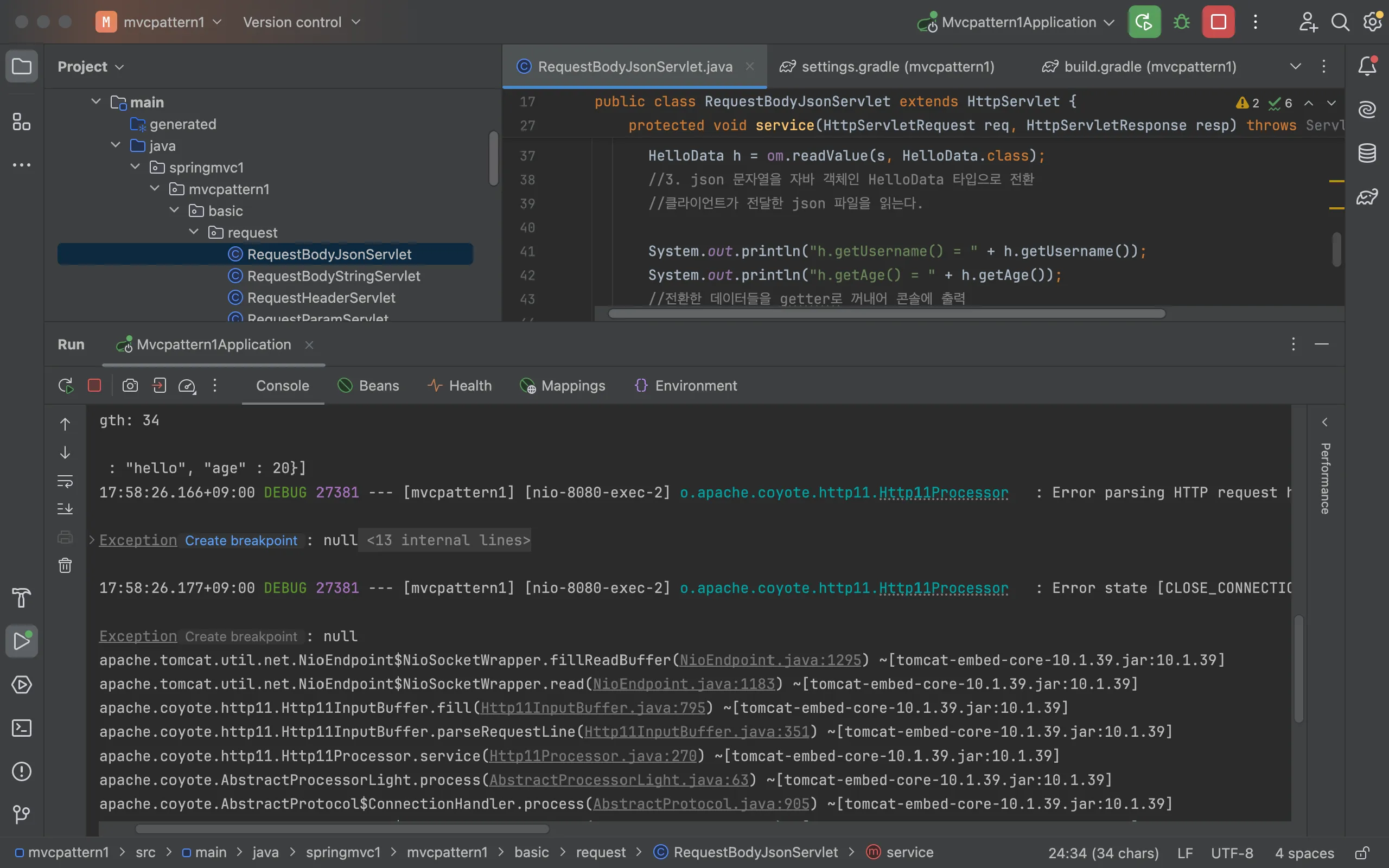Viewport: 1389px width, 868px height.
Task: Open the profiler gauge icon in Run toolbar
Action: tap(187, 386)
